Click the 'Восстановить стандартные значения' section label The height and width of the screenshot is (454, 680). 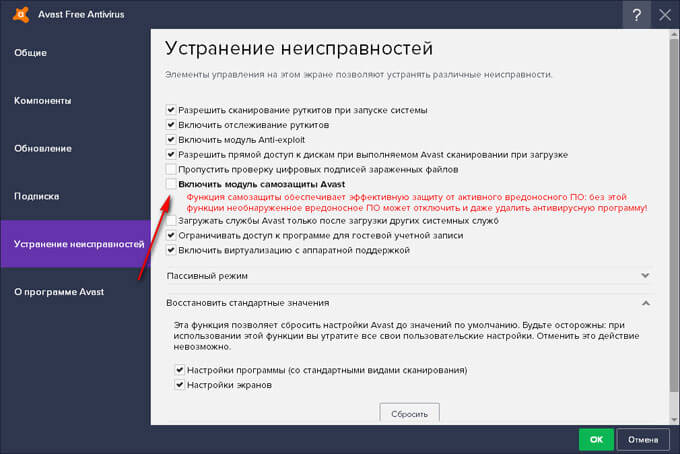pos(248,303)
